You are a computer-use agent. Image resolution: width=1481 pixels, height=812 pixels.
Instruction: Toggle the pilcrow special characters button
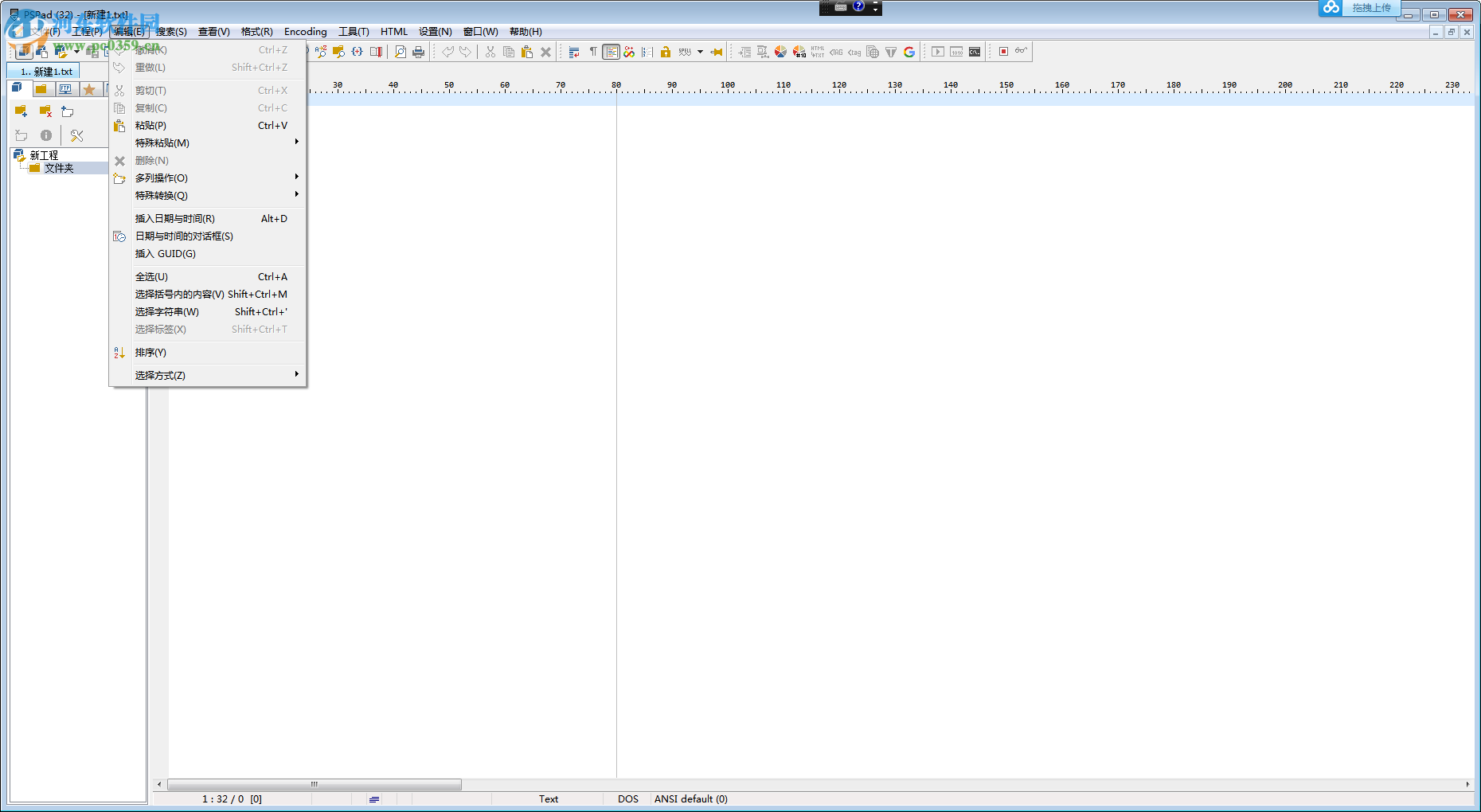click(x=593, y=52)
